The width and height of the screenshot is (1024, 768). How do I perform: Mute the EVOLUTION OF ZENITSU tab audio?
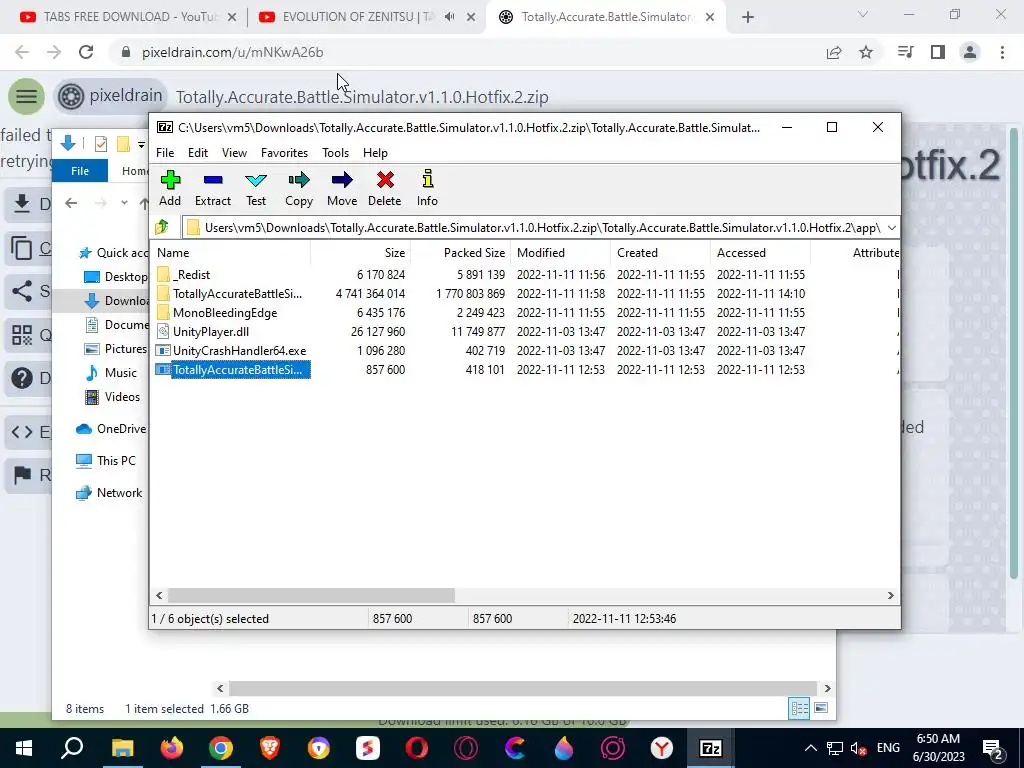[449, 17]
